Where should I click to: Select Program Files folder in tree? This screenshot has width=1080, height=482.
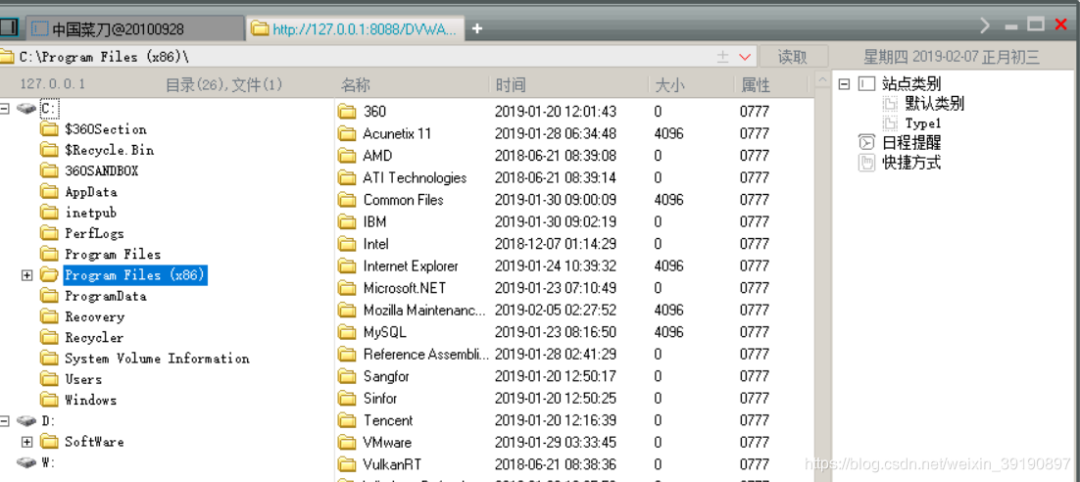tap(113, 254)
